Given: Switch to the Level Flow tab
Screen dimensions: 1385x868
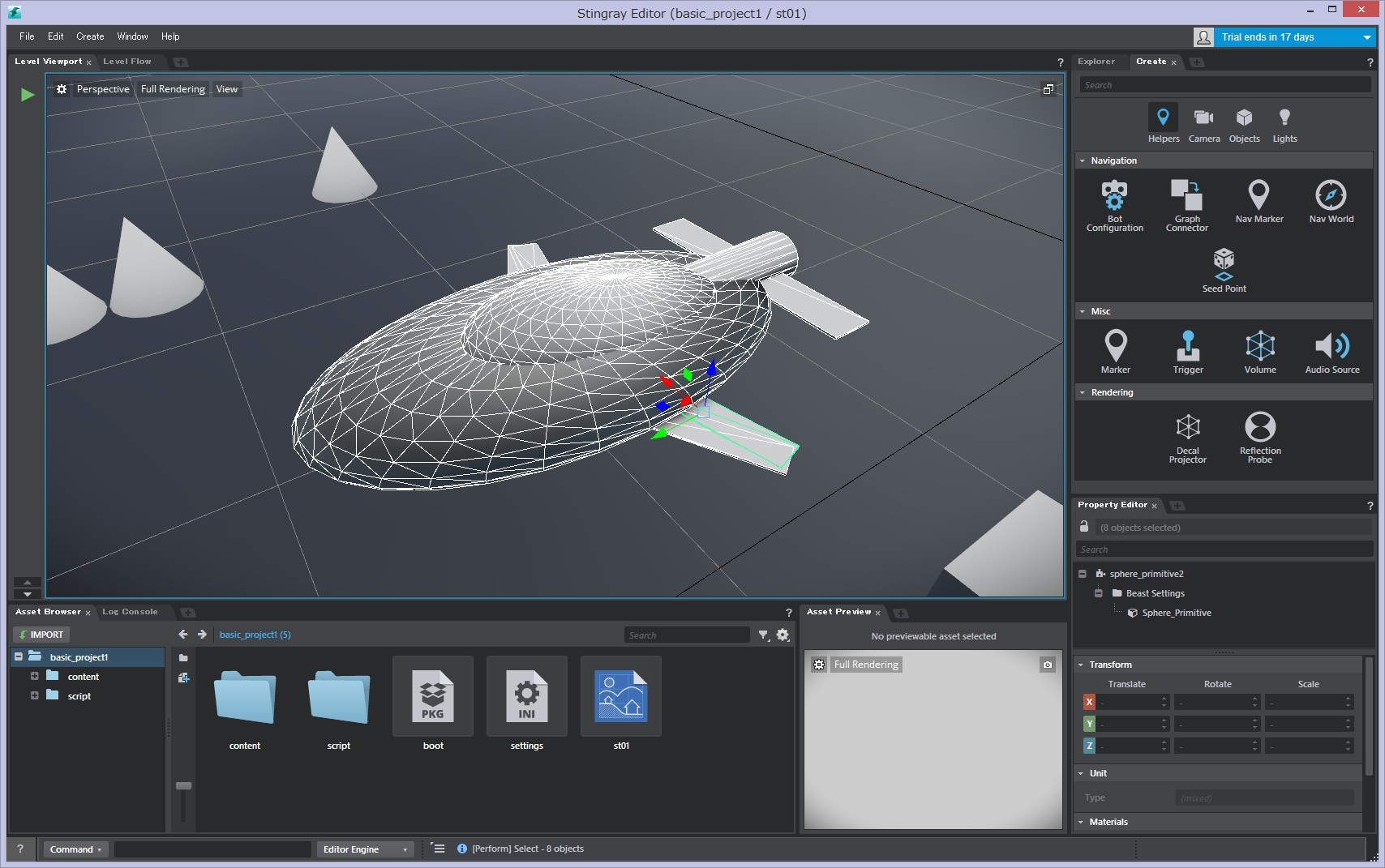Looking at the screenshot, I should (x=126, y=62).
